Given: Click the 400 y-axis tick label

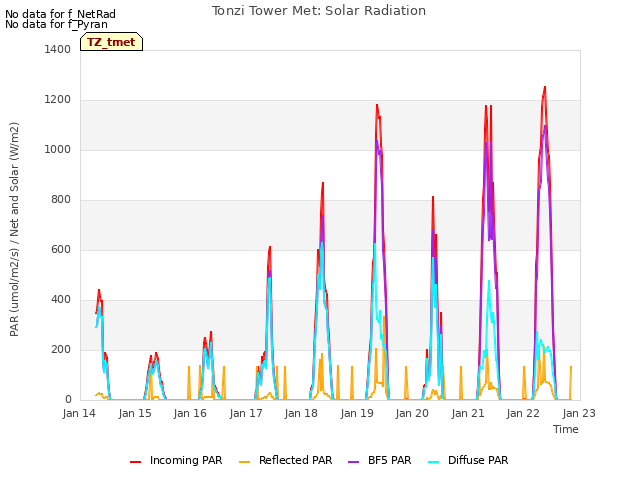Looking at the screenshot, I should click(x=61, y=300).
